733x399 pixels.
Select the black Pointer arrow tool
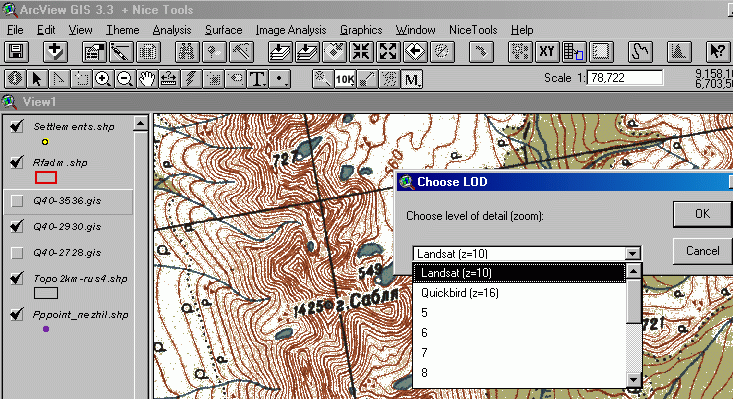click(x=36, y=78)
